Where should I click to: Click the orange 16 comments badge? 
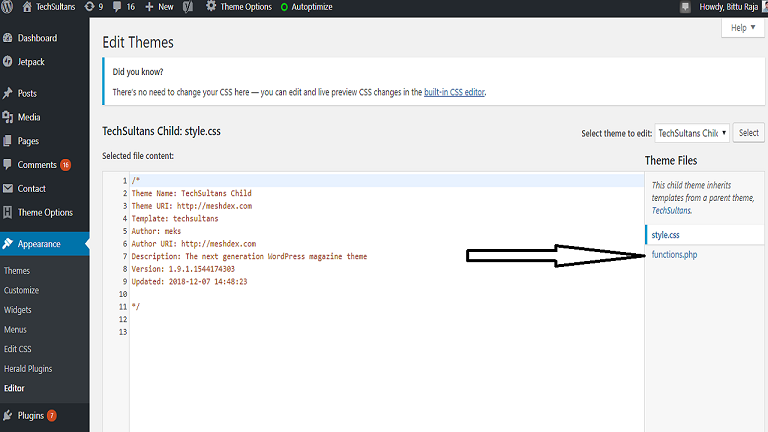point(66,165)
